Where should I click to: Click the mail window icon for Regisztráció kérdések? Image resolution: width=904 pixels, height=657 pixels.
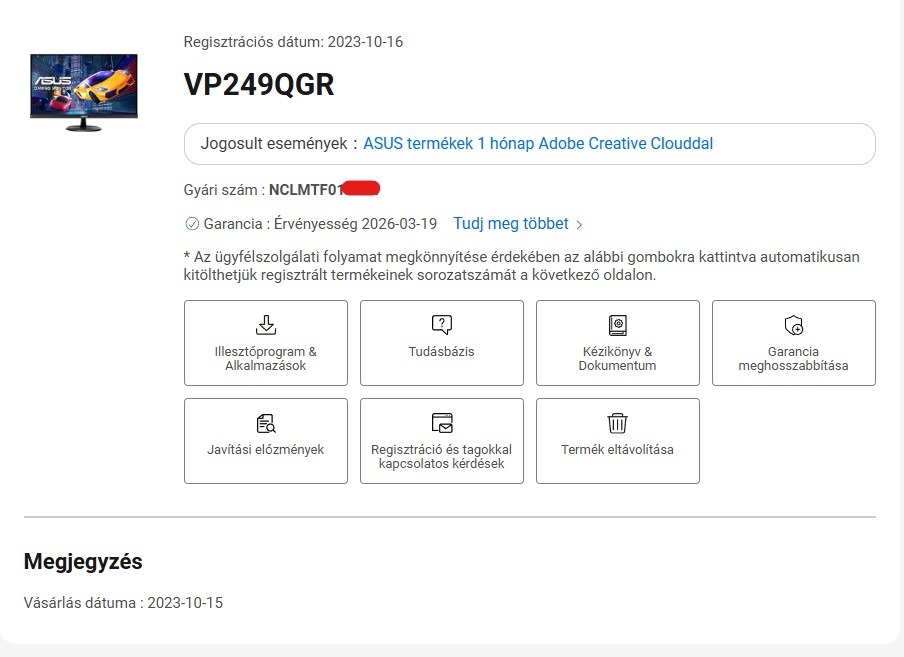(442, 423)
